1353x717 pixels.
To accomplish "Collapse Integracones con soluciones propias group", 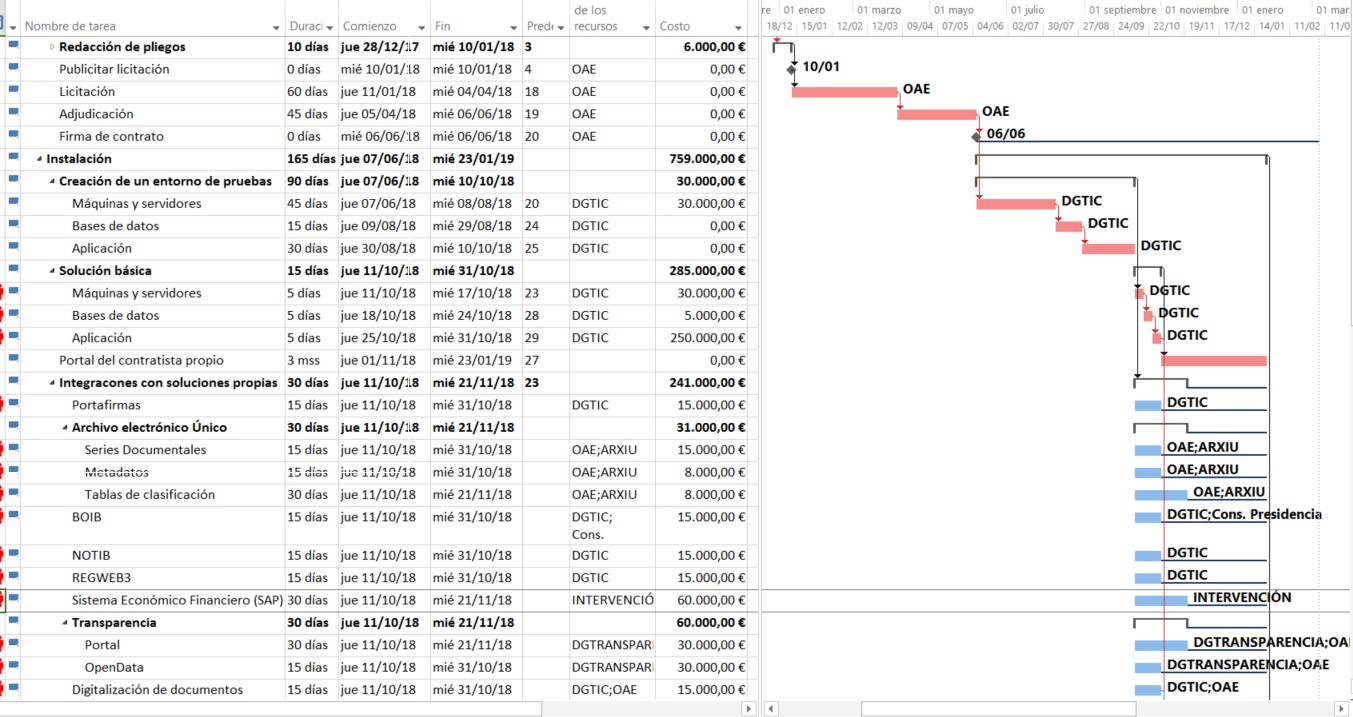I will click(52, 383).
